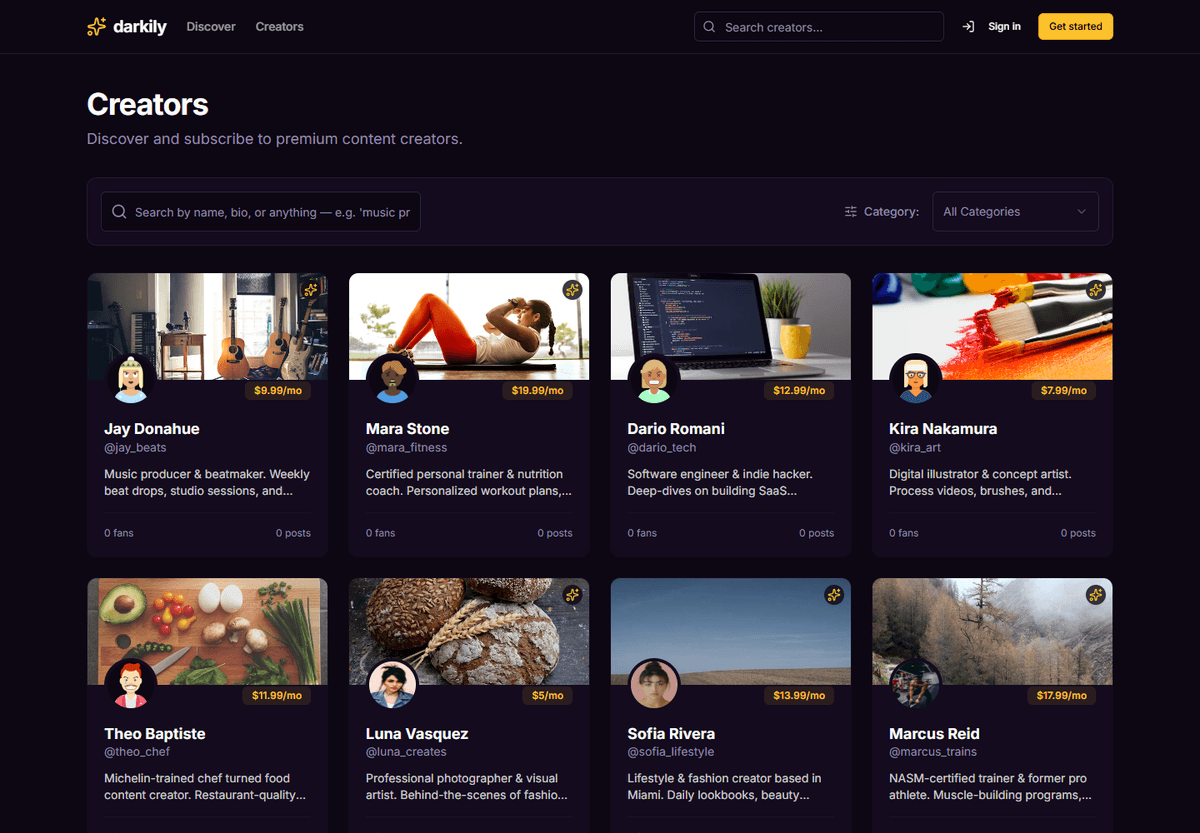Click the @kira_art handle

(x=915, y=448)
